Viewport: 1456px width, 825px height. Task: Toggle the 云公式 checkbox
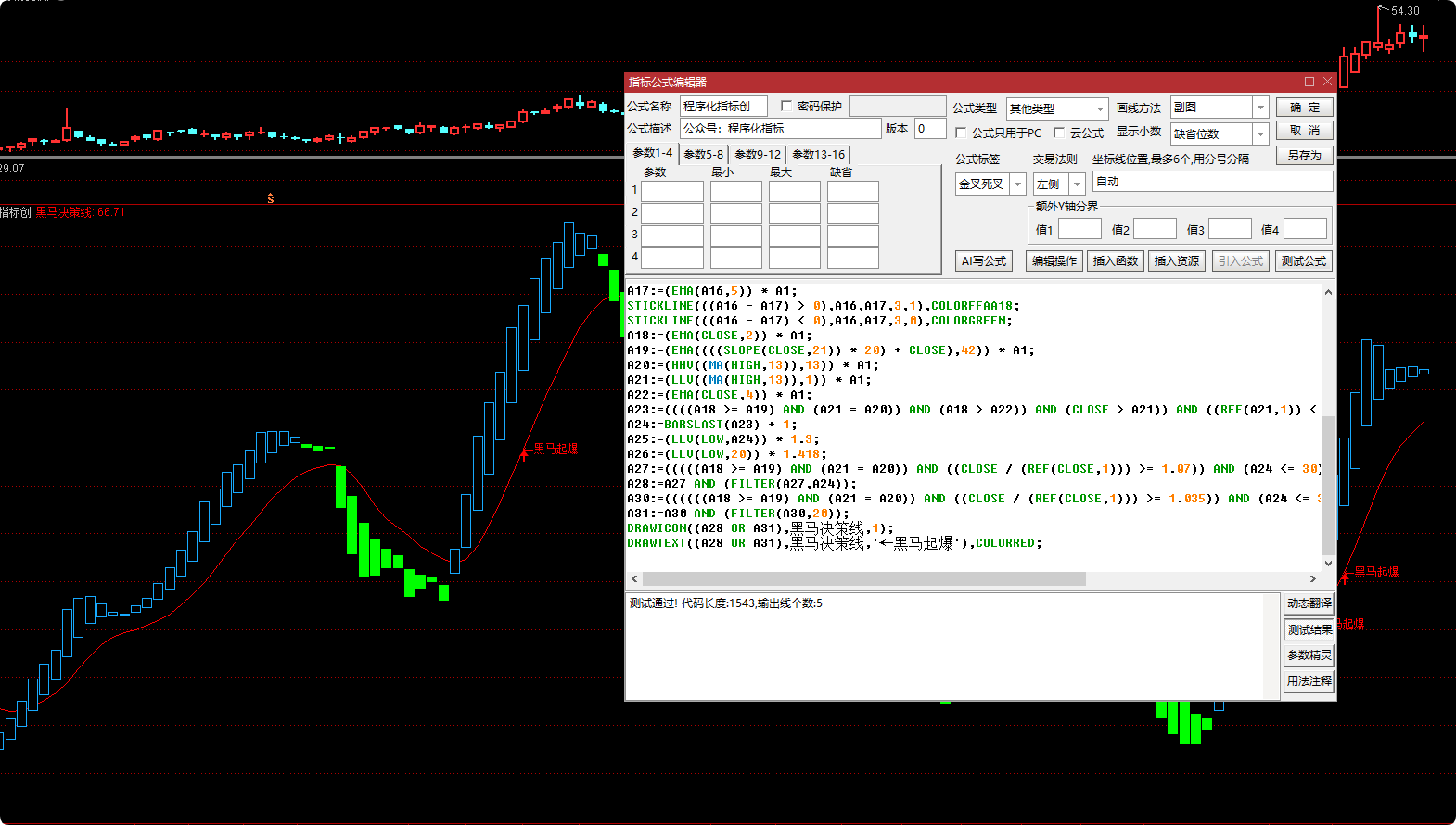click(x=1059, y=133)
